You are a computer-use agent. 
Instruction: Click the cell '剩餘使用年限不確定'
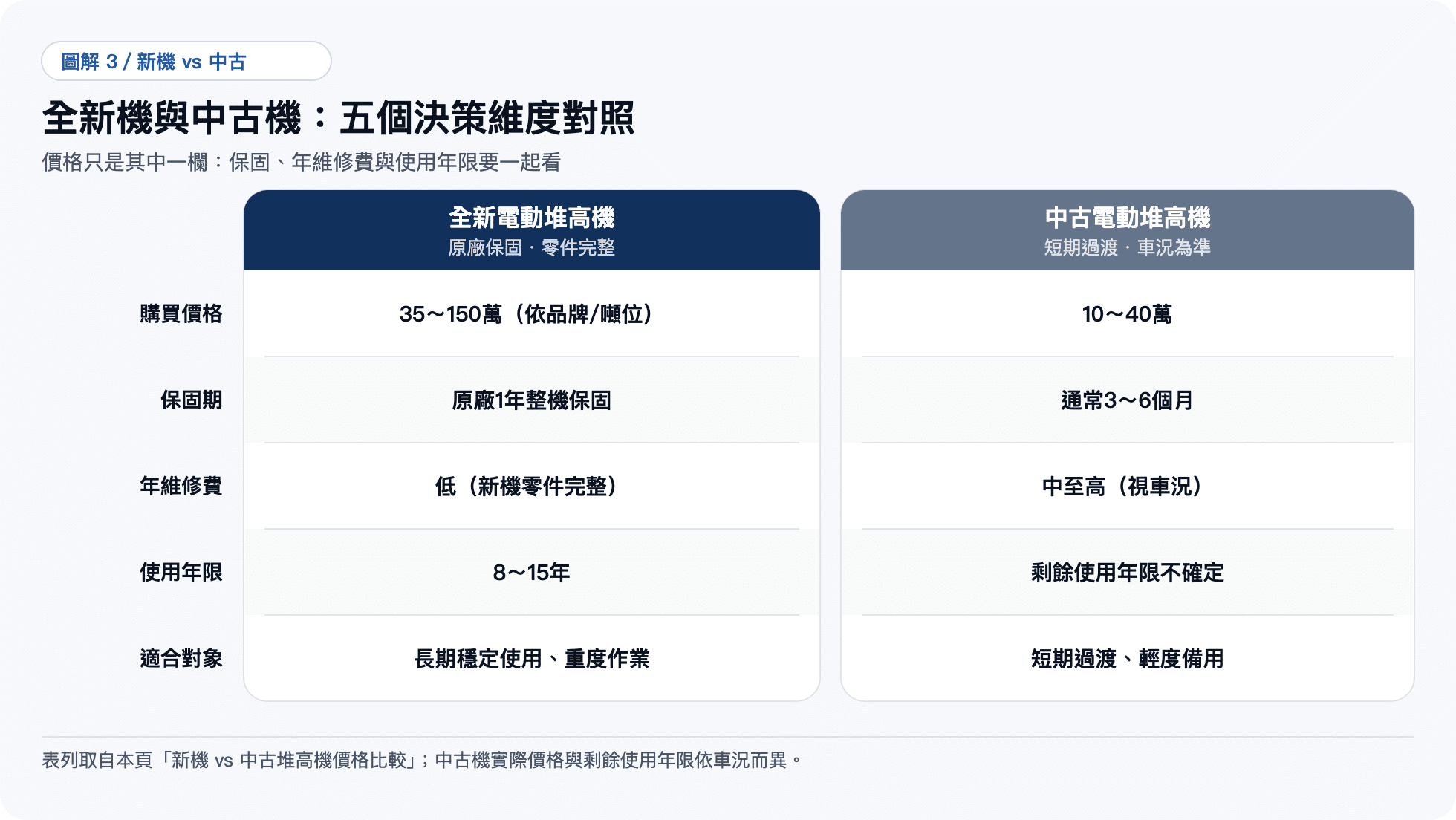tap(1128, 572)
